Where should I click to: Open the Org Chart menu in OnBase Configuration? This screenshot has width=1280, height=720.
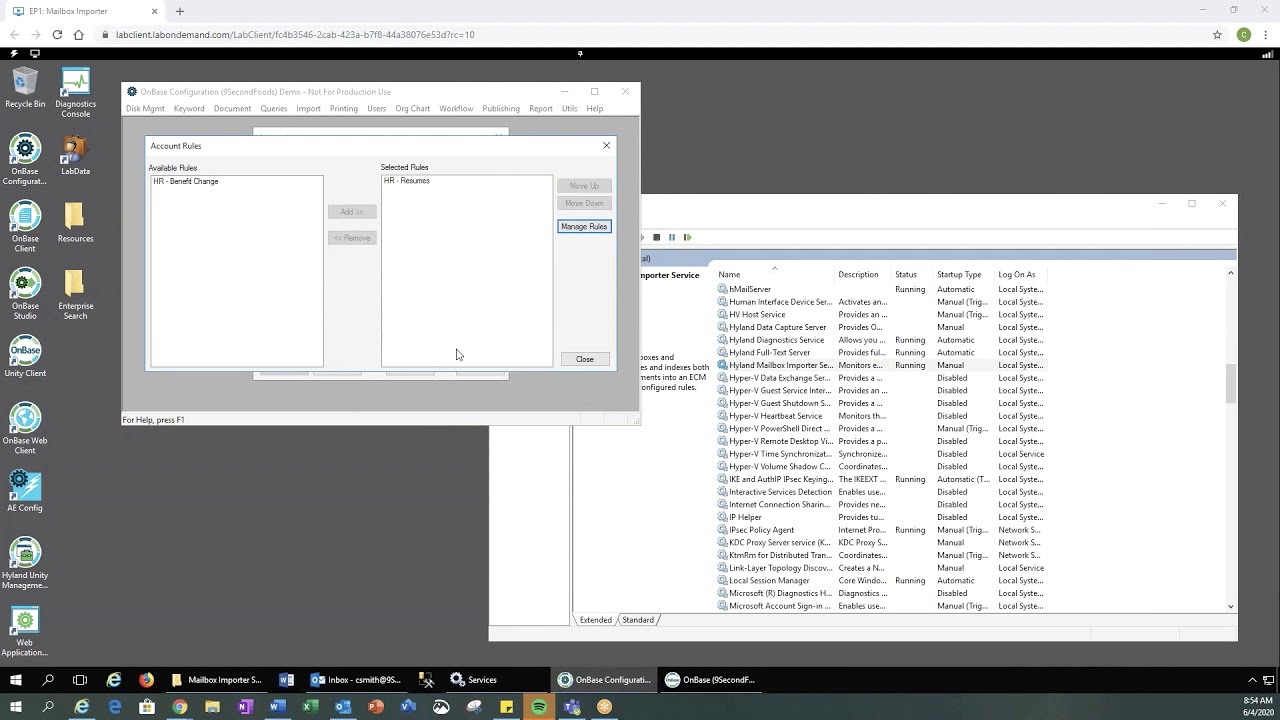(x=412, y=108)
